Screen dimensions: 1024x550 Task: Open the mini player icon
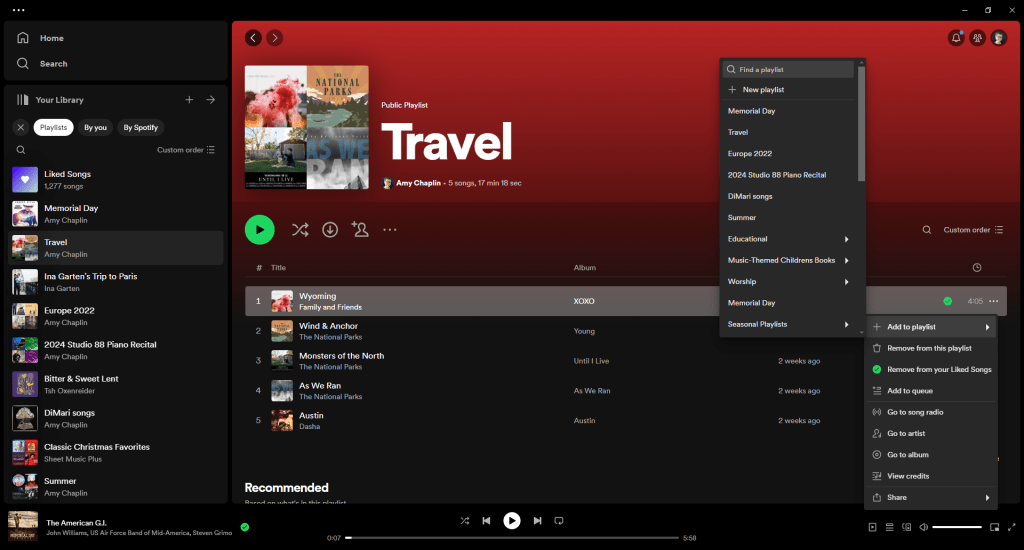(995, 527)
